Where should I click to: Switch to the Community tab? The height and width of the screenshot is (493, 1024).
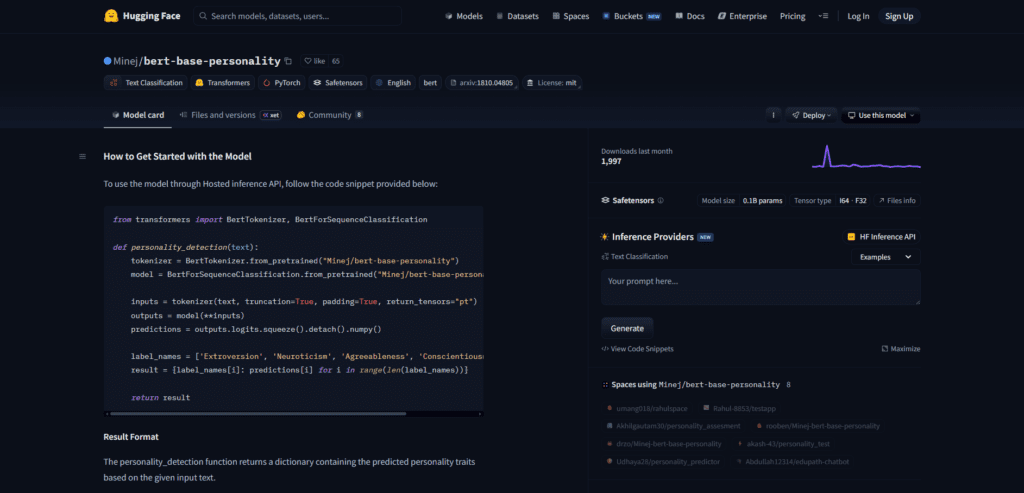[330, 115]
